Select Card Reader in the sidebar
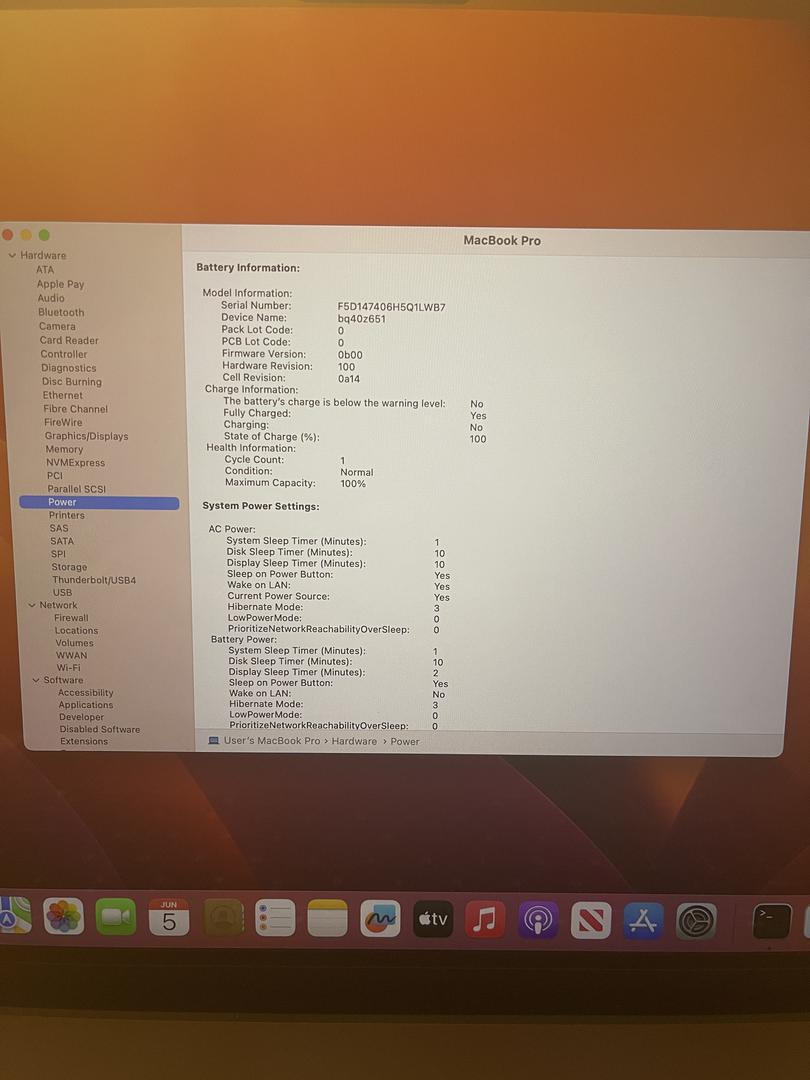The height and width of the screenshot is (1080, 810). click(x=69, y=340)
